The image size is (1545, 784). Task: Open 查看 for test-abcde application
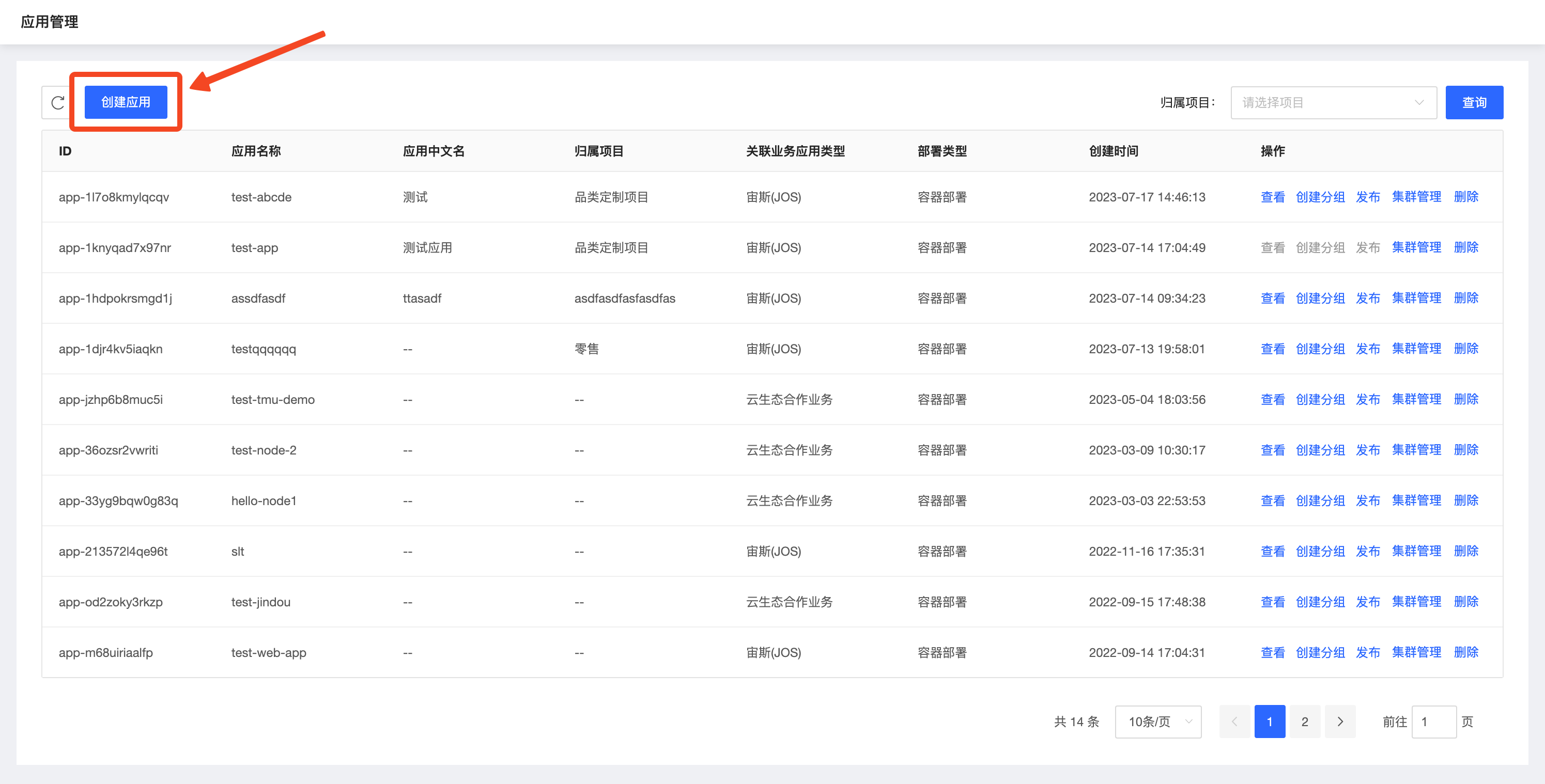coord(1272,197)
